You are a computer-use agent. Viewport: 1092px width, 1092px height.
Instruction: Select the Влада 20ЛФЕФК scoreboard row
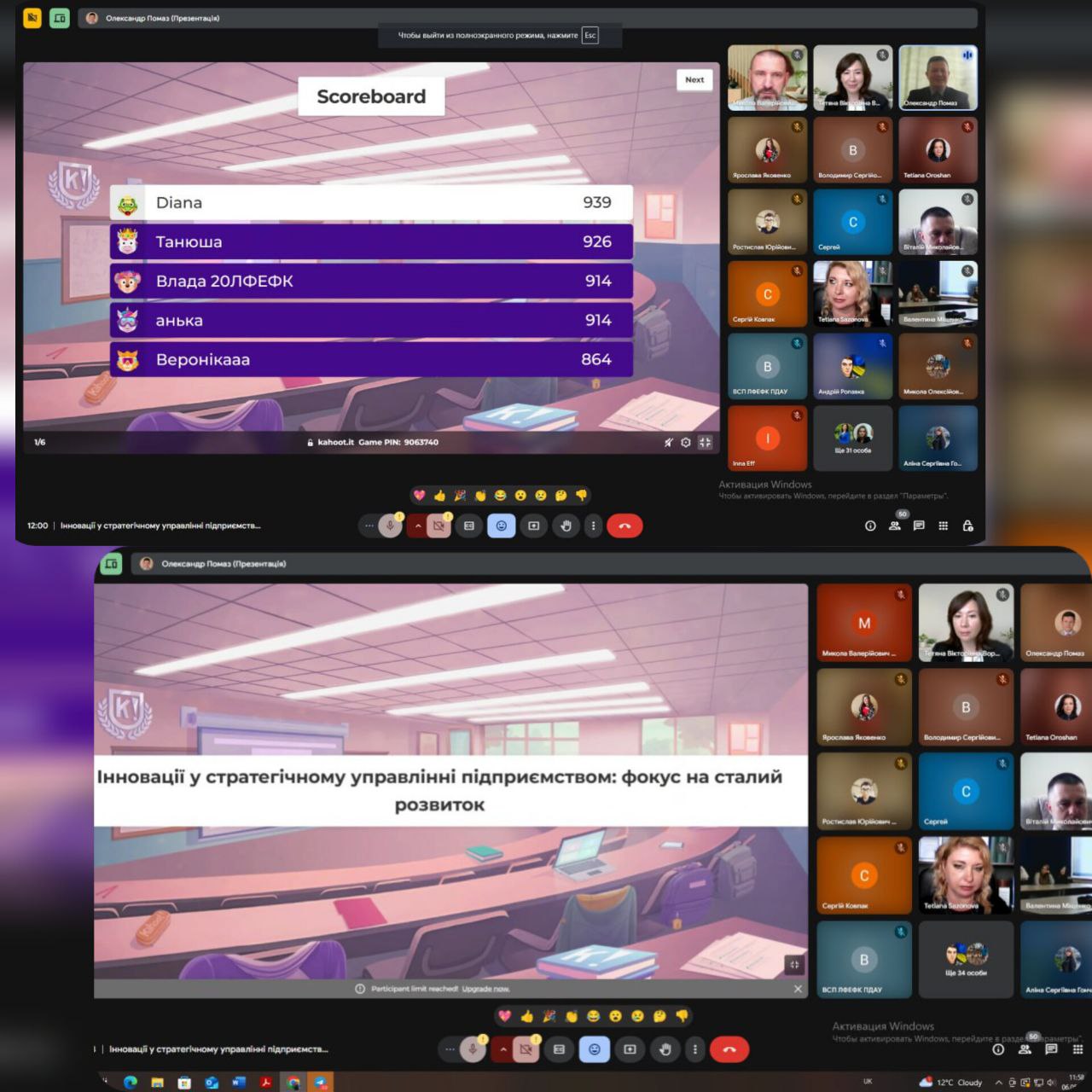371,281
